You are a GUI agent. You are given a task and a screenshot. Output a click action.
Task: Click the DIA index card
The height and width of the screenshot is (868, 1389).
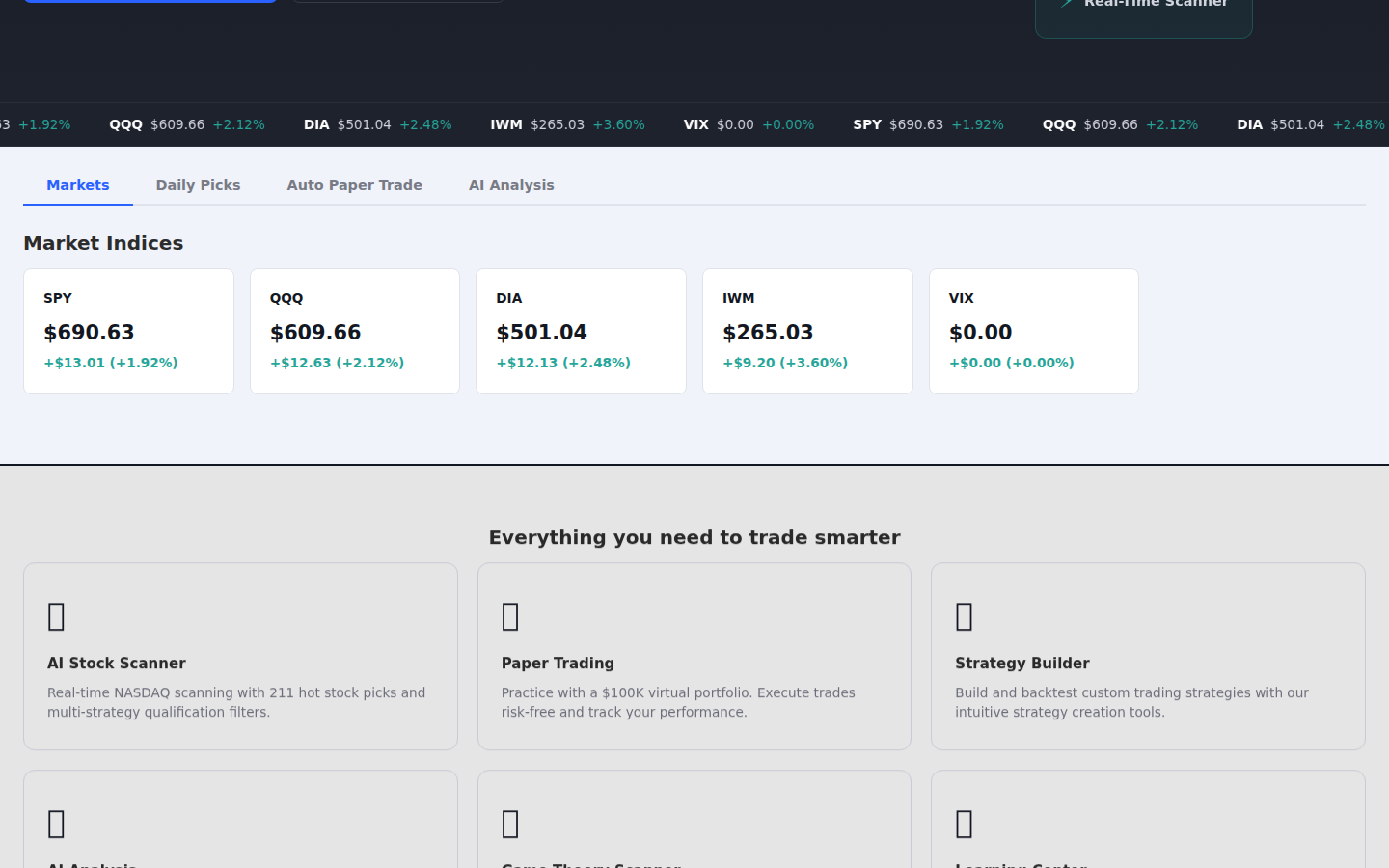pyautogui.click(x=581, y=331)
